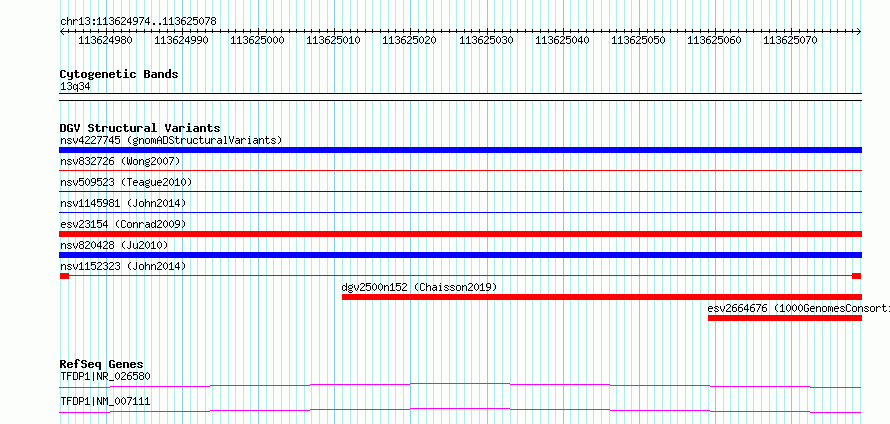Click the red bar under dgv2500n152

602,297
